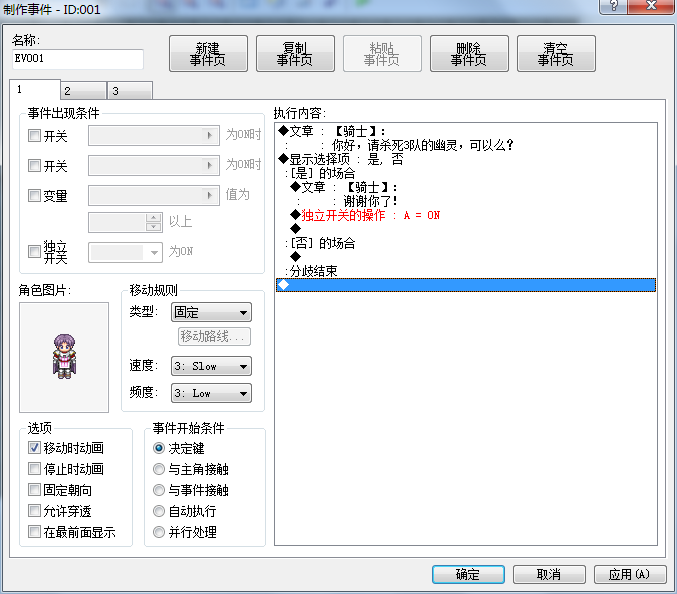Check the 停止时动画 option

pyautogui.click(x=34, y=468)
